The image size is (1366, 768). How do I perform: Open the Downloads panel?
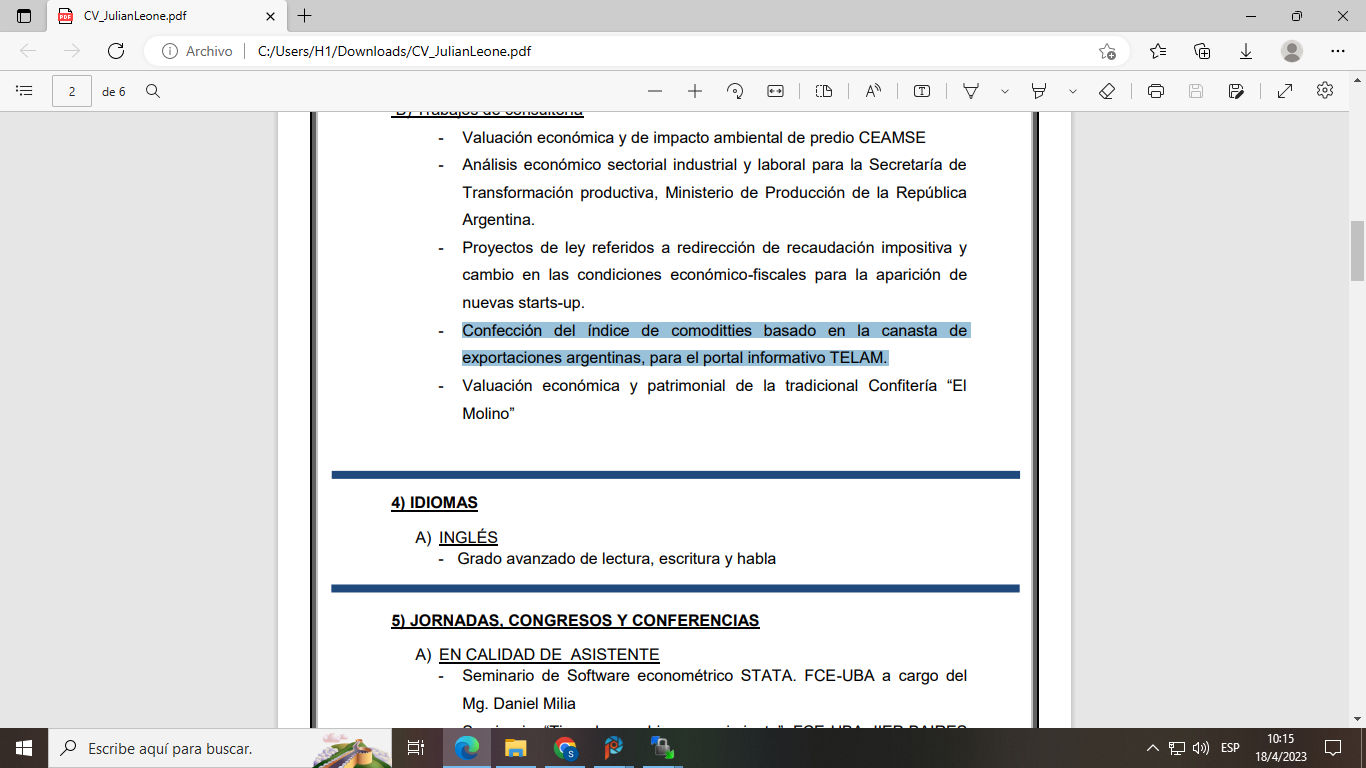[x=1246, y=51]
